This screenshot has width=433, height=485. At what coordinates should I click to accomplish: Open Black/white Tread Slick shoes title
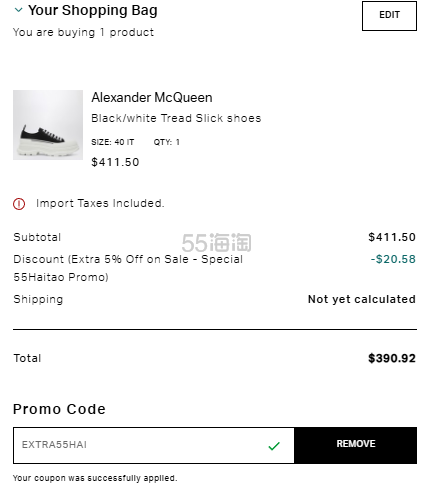point(176,118)
